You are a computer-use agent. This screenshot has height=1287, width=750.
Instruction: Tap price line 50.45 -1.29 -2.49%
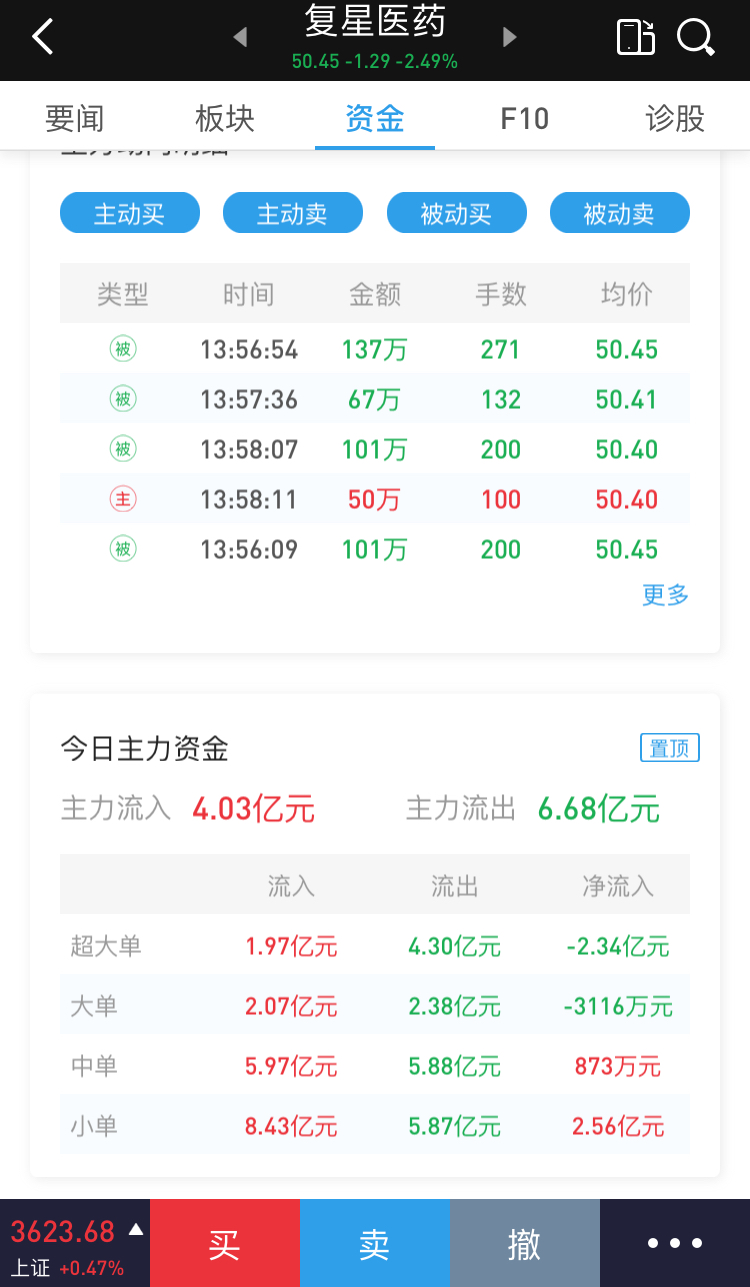[375, 61]
